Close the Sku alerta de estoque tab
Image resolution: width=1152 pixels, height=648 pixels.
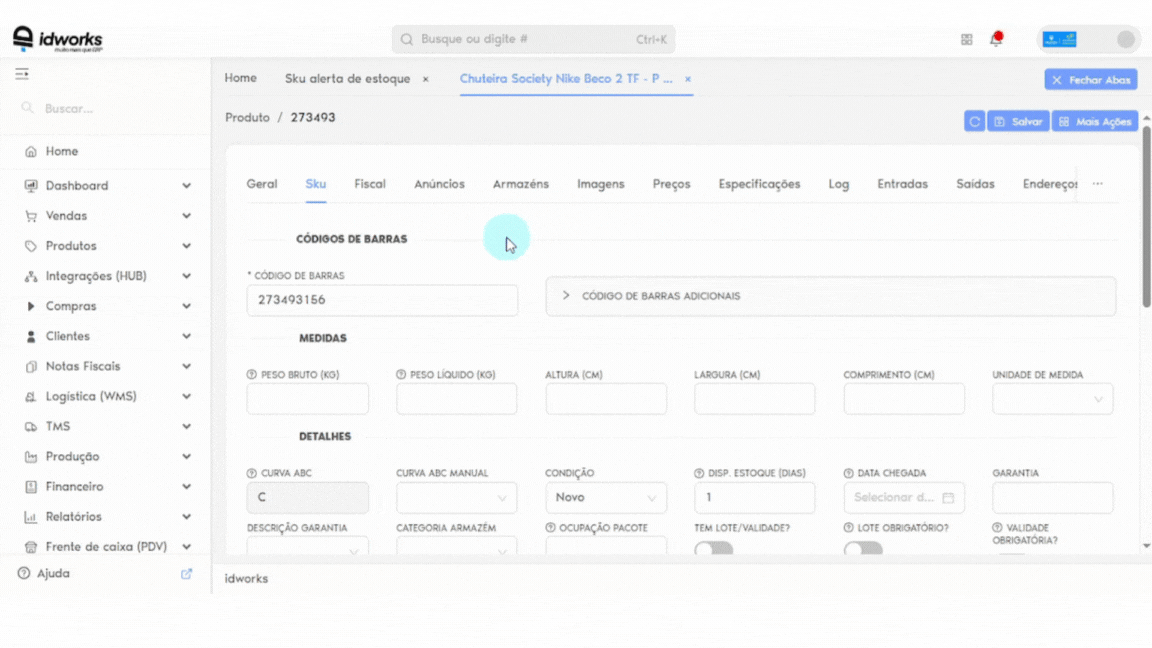tap(425, 79)
